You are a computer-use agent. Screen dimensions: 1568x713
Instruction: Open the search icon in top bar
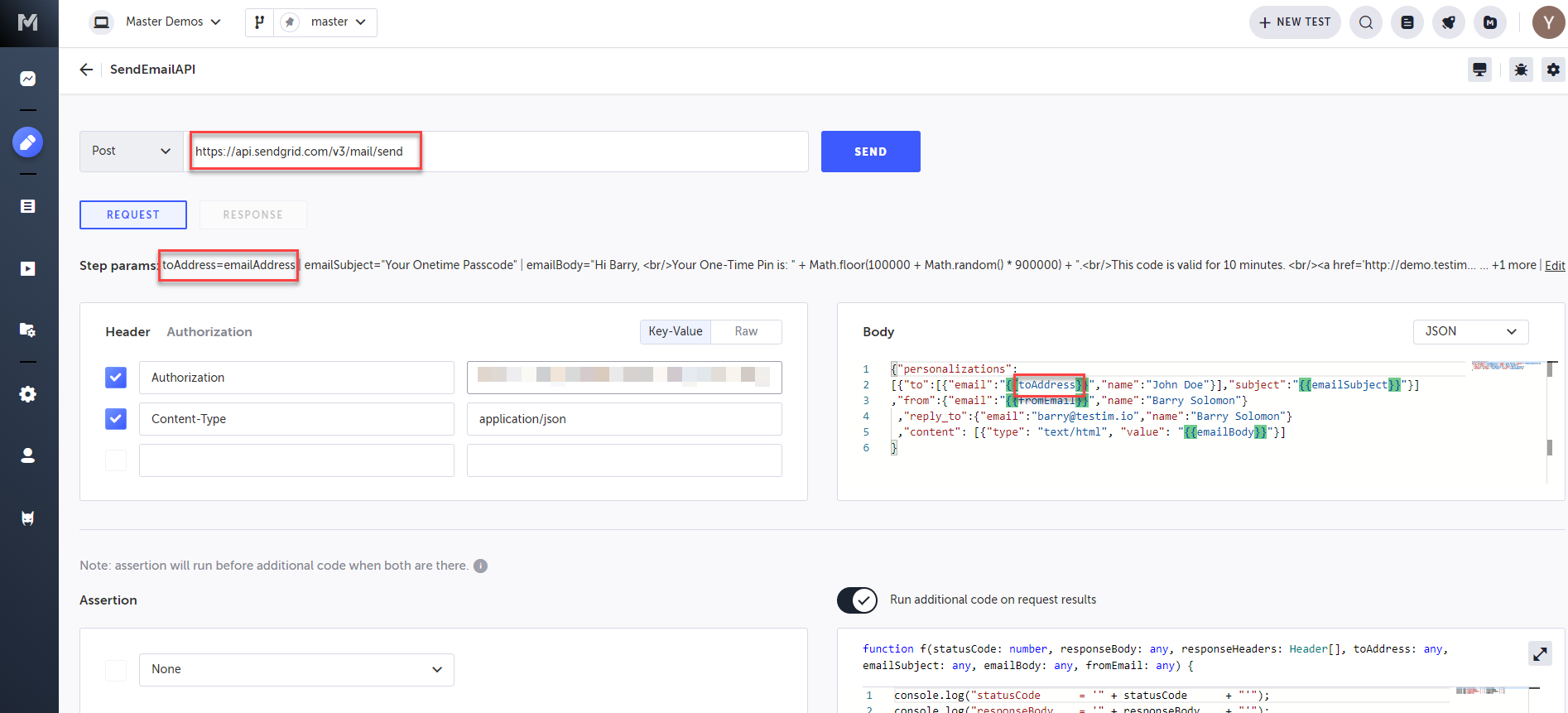click(x=1365, y=22)
